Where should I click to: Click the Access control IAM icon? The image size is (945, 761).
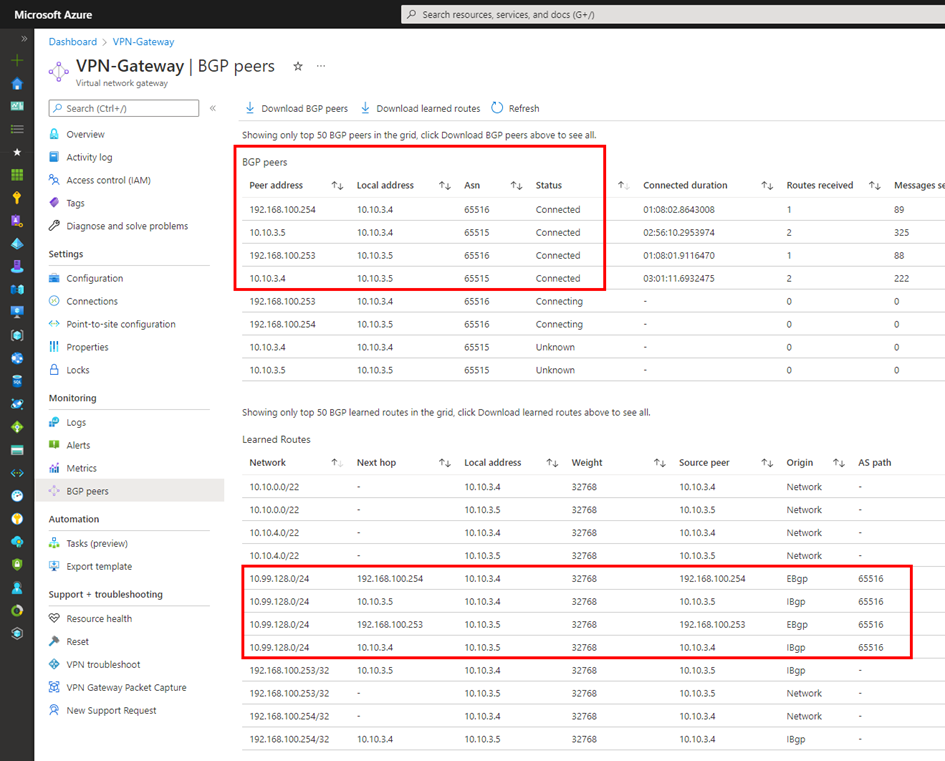[x=54, y=180]
